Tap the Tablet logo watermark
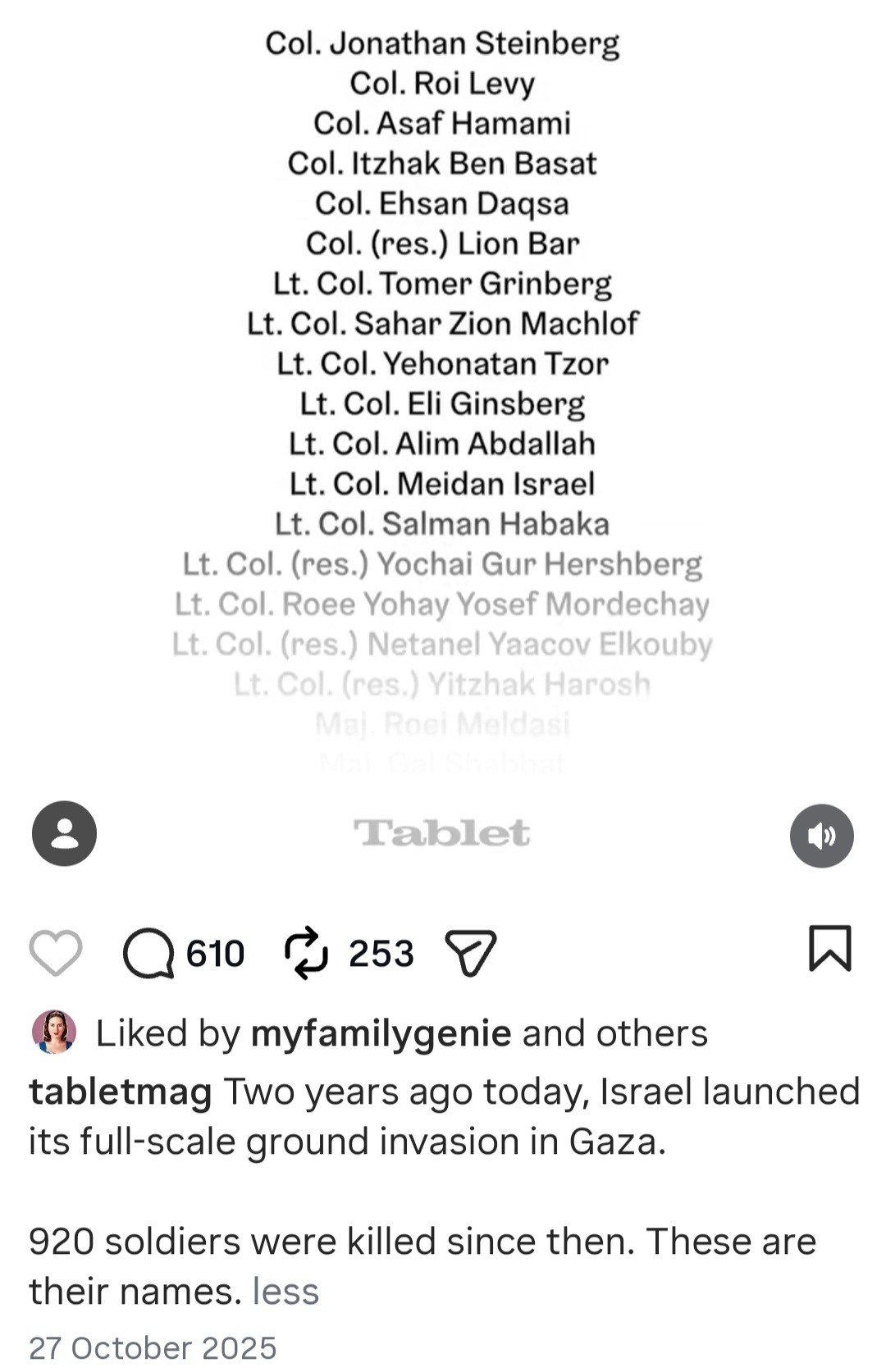This screenshot has width=886, height=1372. pos(442,833)
